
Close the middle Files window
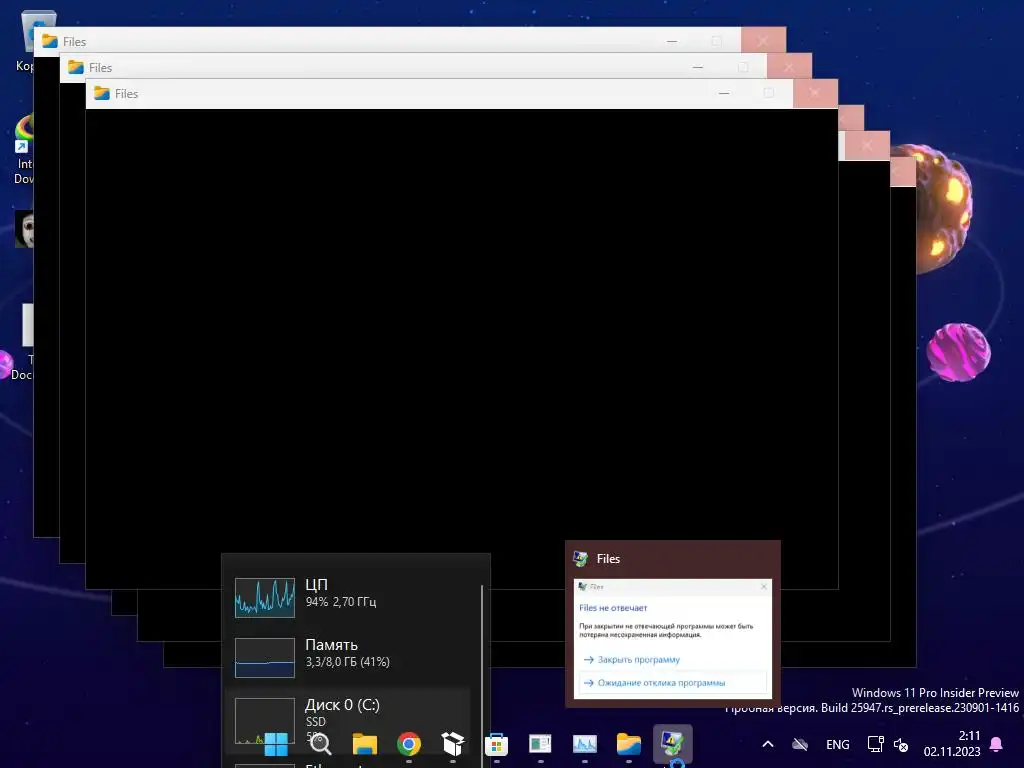(789, 67)
